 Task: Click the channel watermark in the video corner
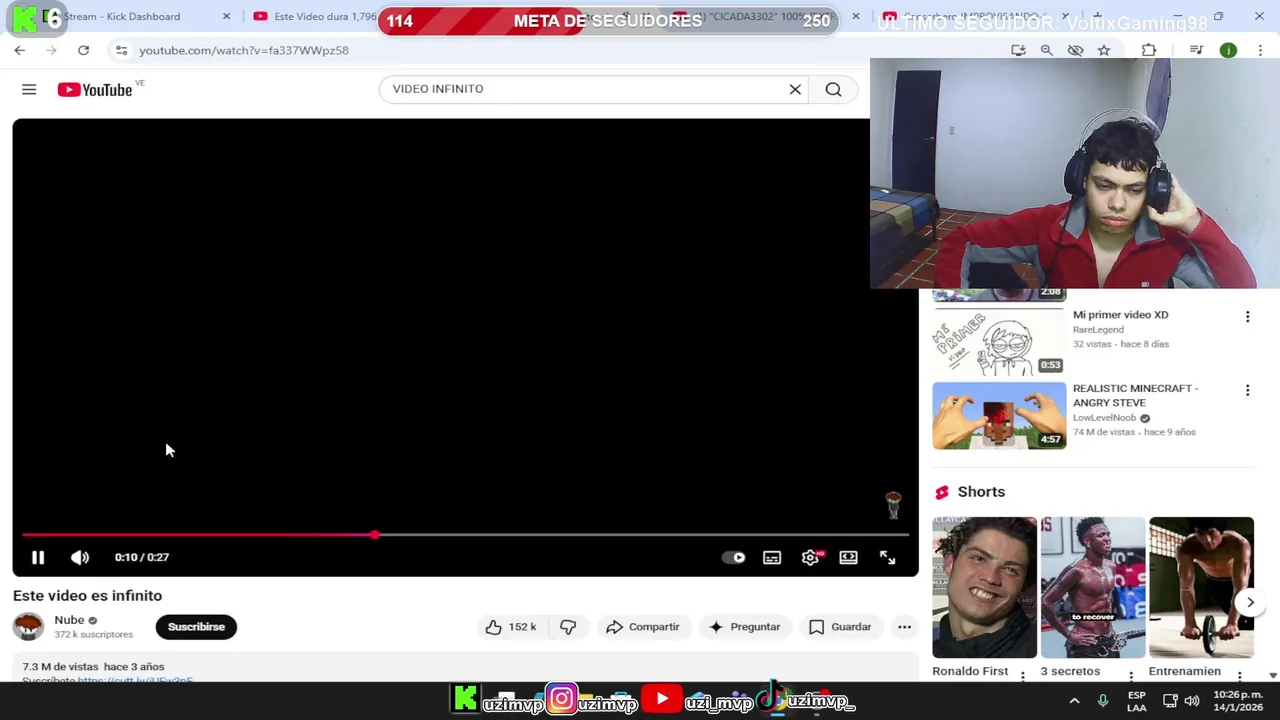point(893,504)
